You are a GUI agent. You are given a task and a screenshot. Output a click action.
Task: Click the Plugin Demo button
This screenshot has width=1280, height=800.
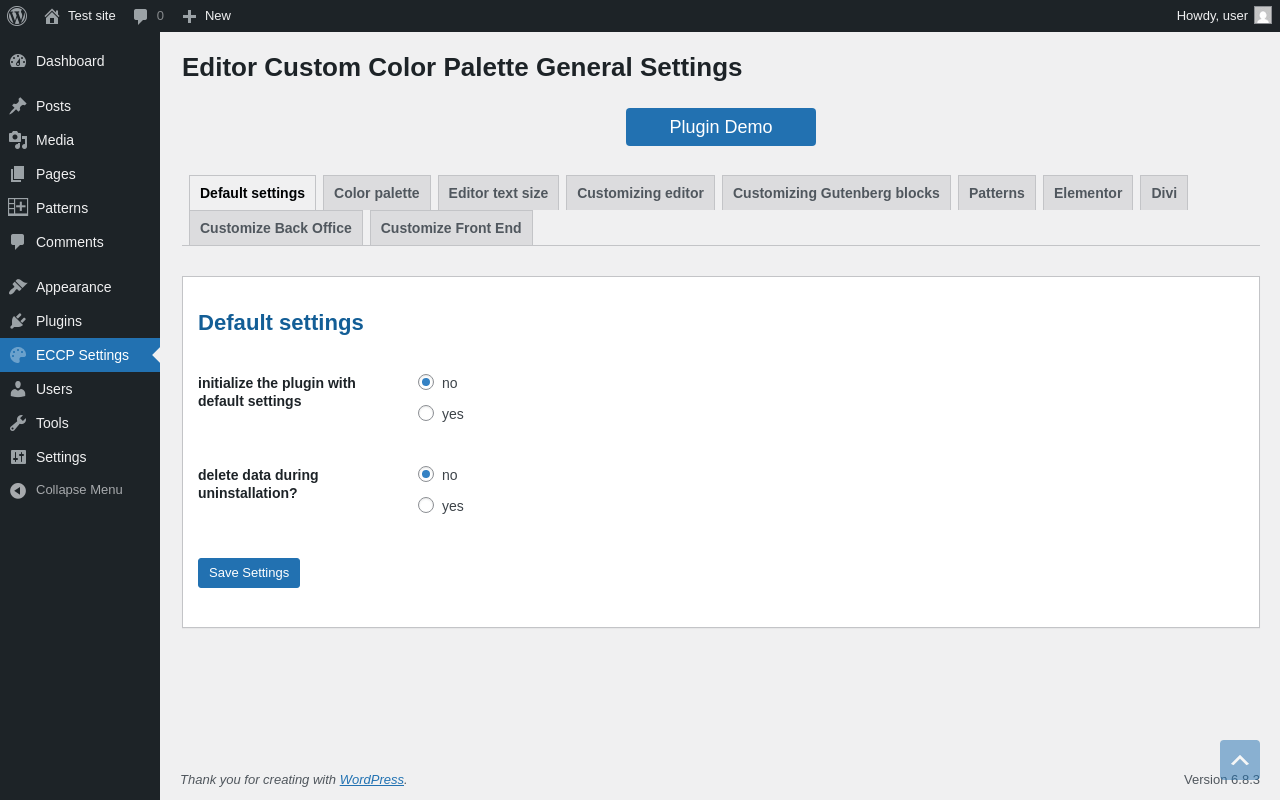(x=720, y=127)
